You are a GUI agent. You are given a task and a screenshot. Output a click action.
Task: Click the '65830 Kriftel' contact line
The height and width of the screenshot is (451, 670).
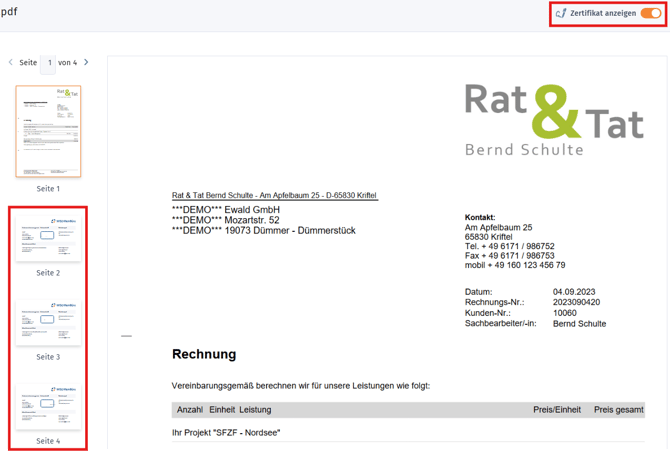tap(488, 237)
